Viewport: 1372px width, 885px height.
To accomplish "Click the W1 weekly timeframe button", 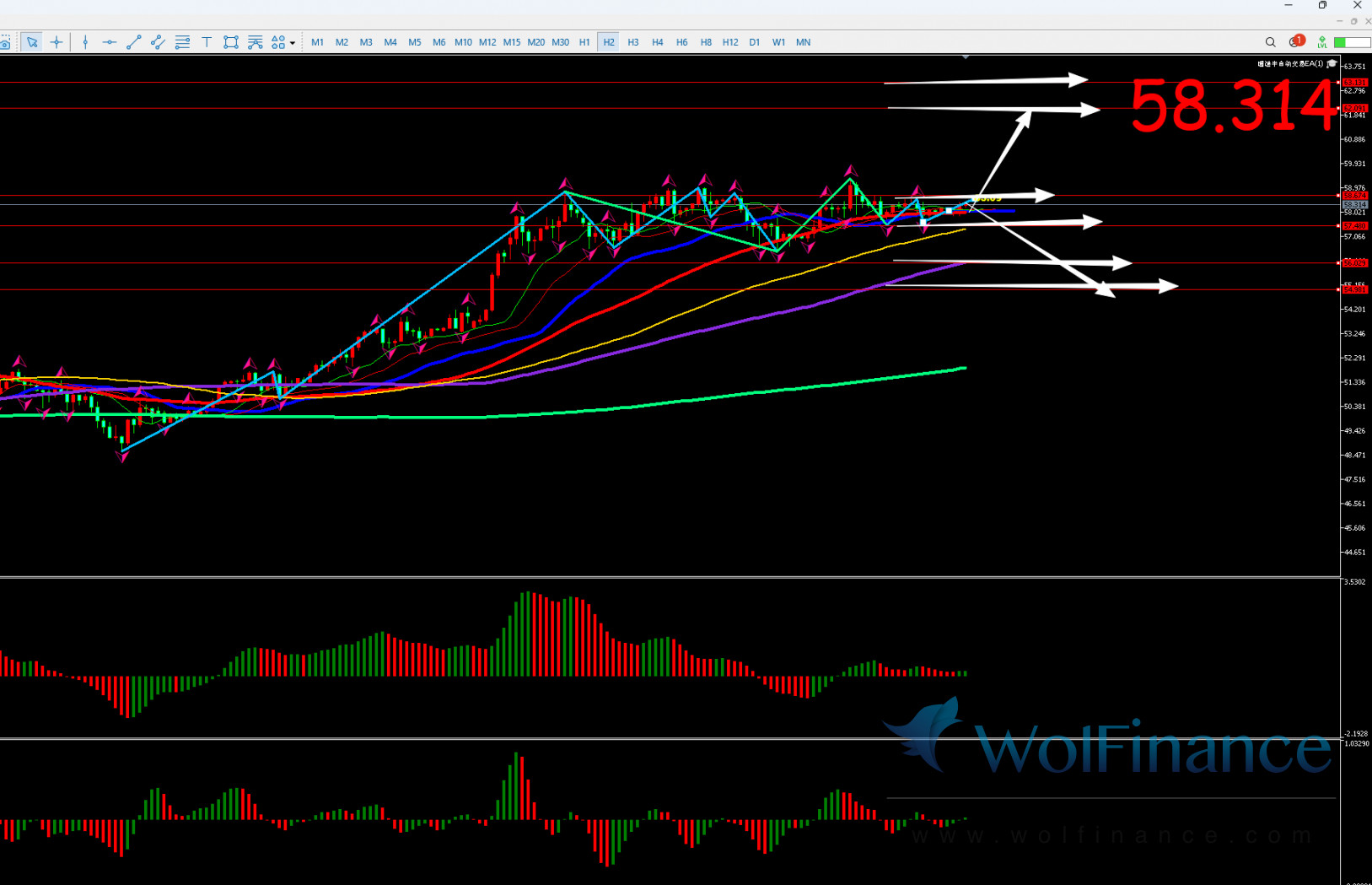I will tap(779, 42).
